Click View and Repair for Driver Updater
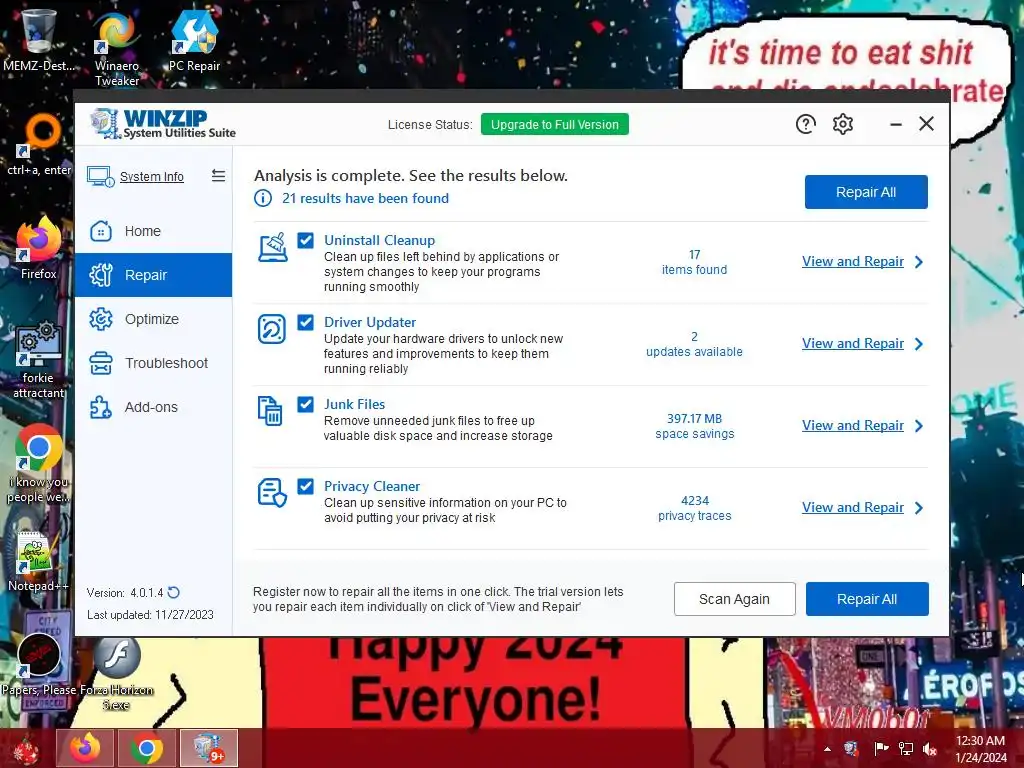Image resolution: width=1024 pixels, height=768 pixels. tap(852, 344)
